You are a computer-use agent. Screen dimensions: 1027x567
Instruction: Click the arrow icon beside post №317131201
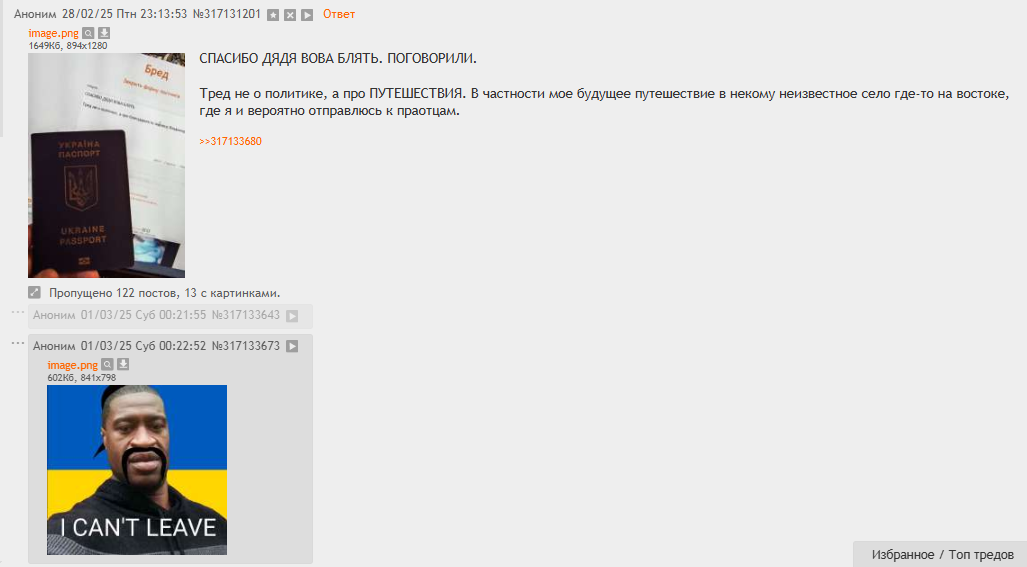click(307, 15)
